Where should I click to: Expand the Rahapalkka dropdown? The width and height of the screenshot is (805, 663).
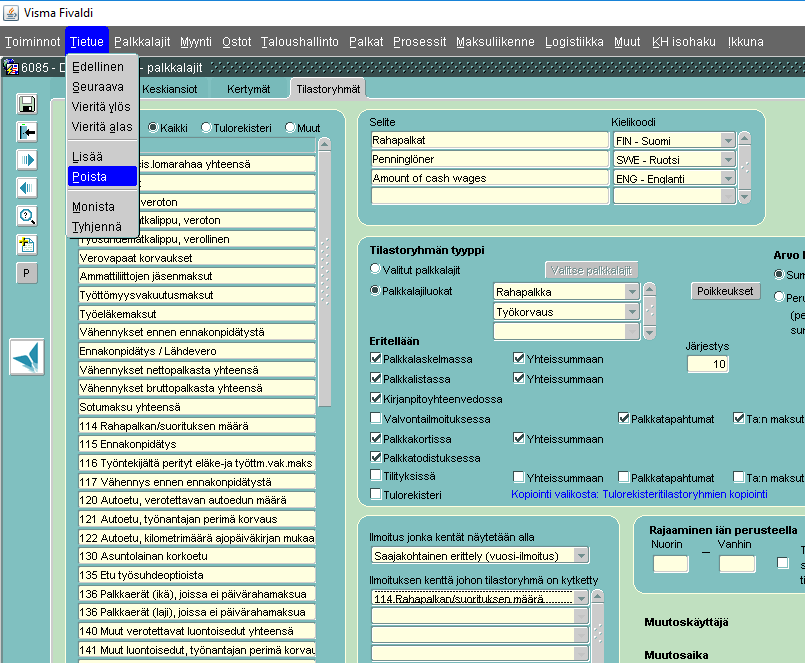point(631,292)
